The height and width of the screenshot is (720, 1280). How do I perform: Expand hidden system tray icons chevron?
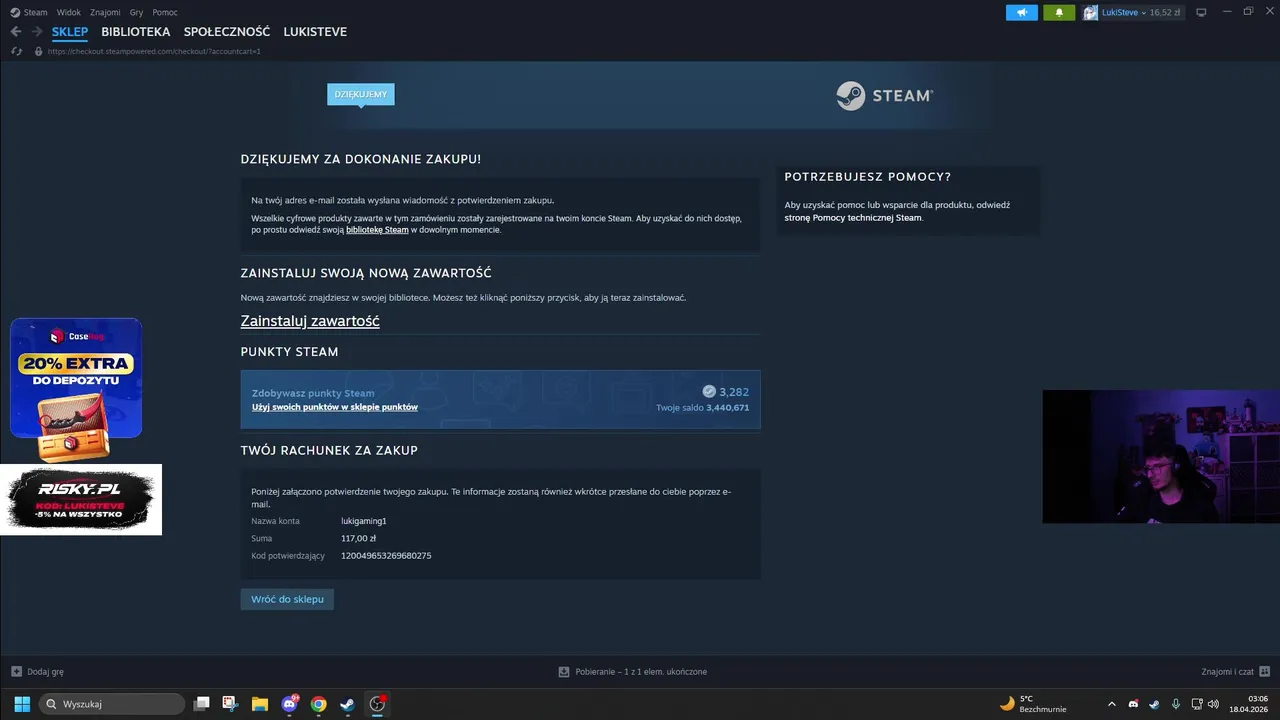point(1112,704)
